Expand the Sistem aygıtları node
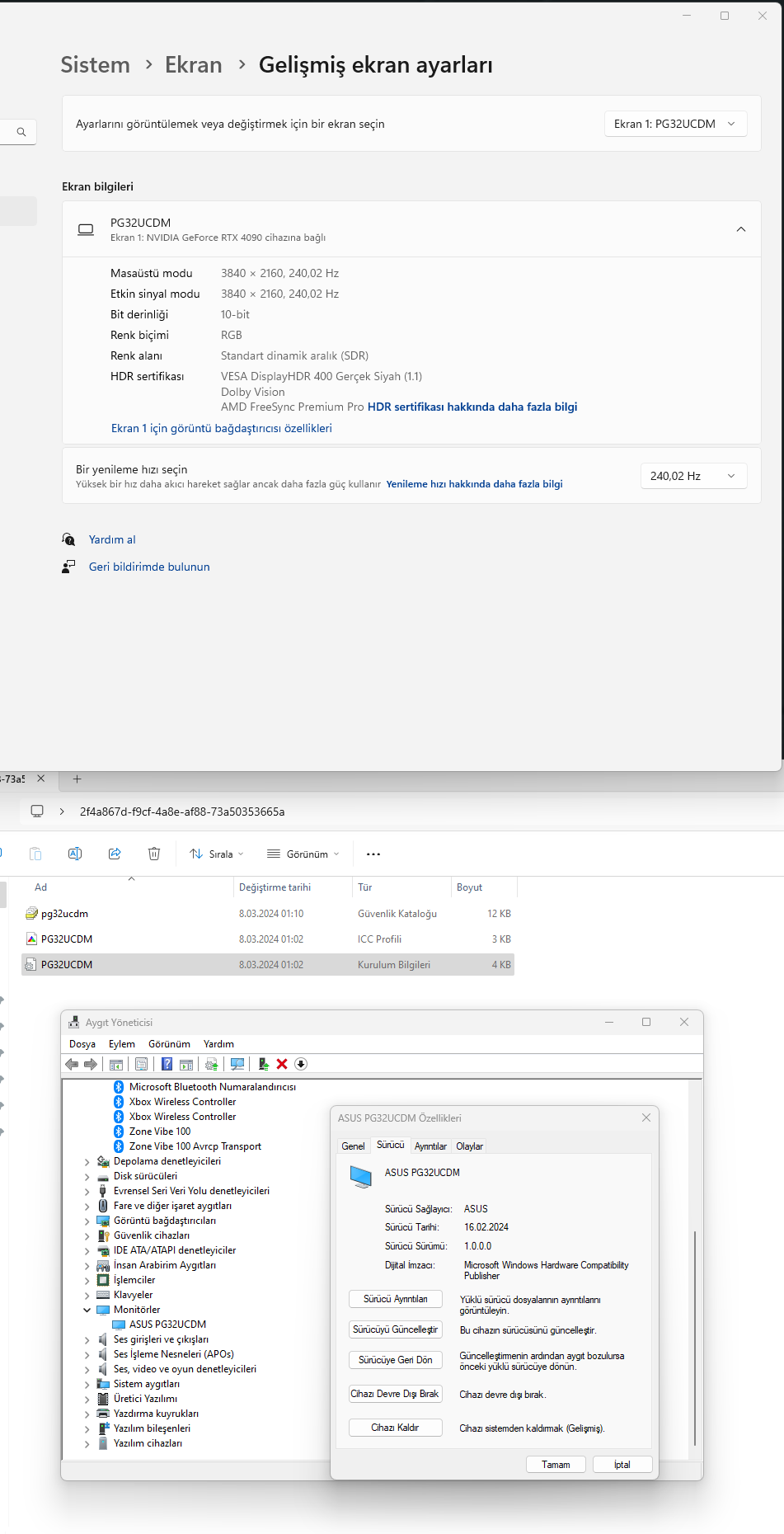This screenshot has height=1534, width=784. pyautogui.click(x=87, y=1384)
